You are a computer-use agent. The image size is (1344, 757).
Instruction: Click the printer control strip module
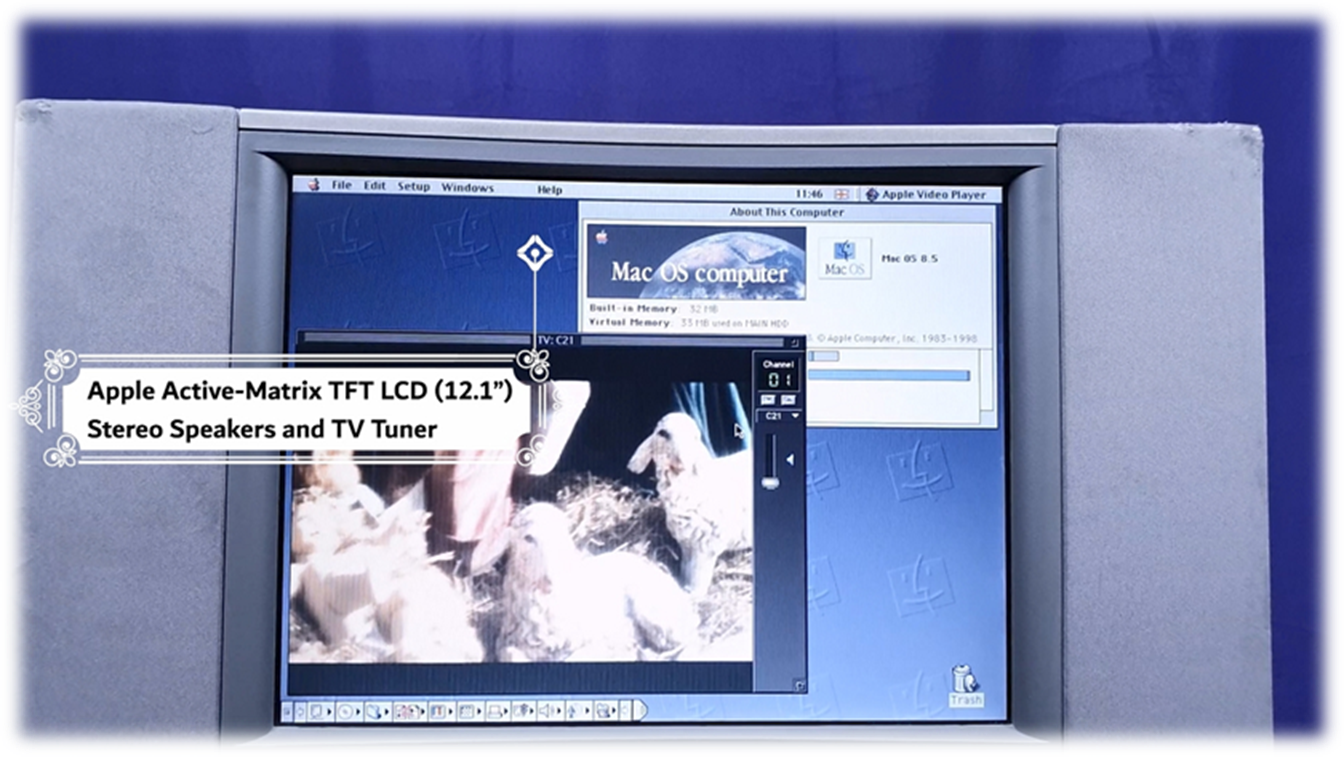tap(497, 712)
